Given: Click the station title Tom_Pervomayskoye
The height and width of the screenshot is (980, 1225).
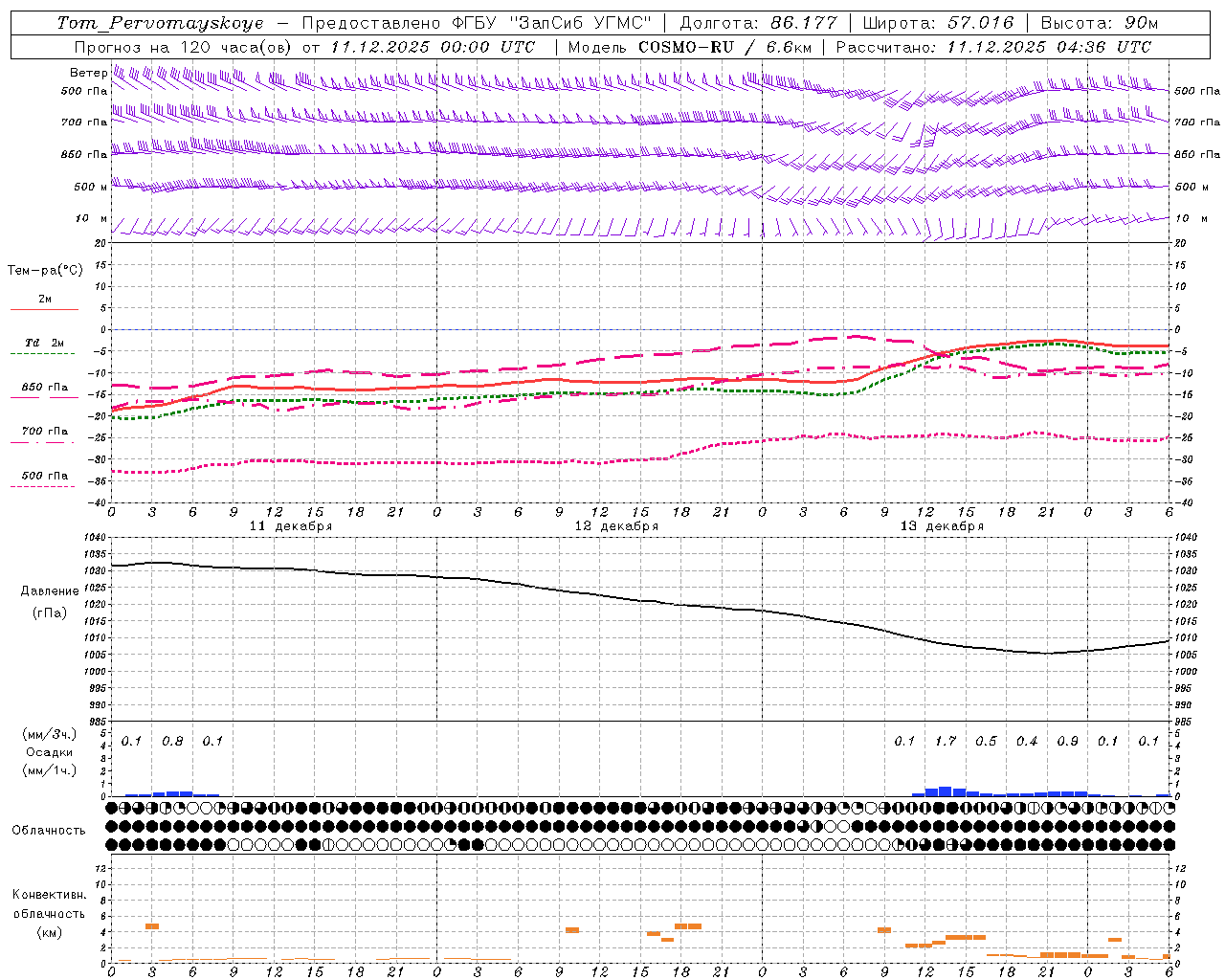Looking at the screenshot, I should click(160, 23).
